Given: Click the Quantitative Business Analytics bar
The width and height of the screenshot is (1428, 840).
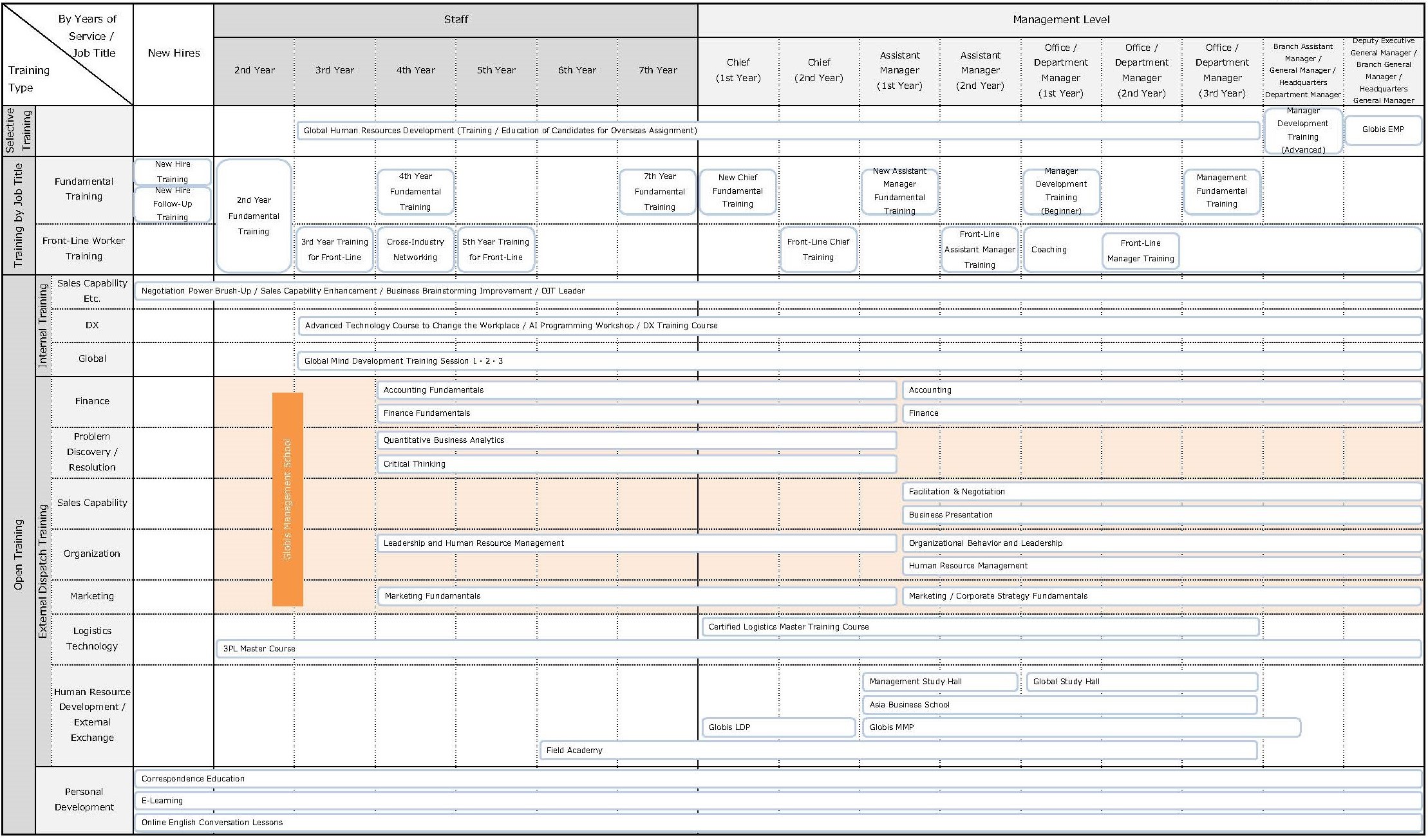Looking at the screenshot, I should pos(637,440).
